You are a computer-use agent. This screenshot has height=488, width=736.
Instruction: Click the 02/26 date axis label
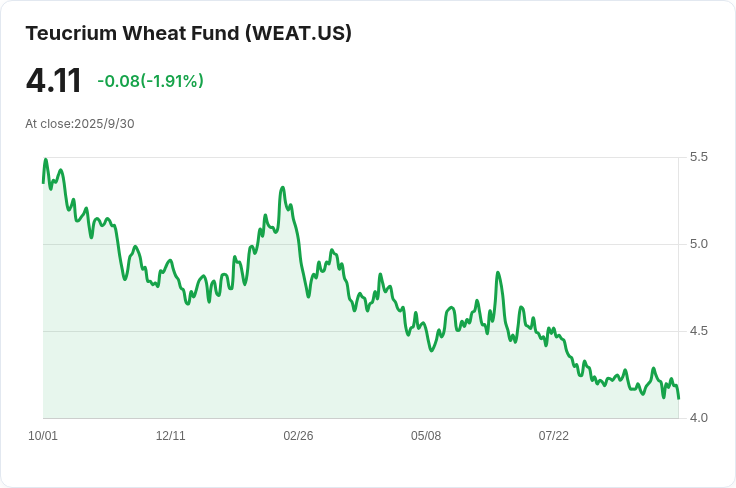pos(298,435)
